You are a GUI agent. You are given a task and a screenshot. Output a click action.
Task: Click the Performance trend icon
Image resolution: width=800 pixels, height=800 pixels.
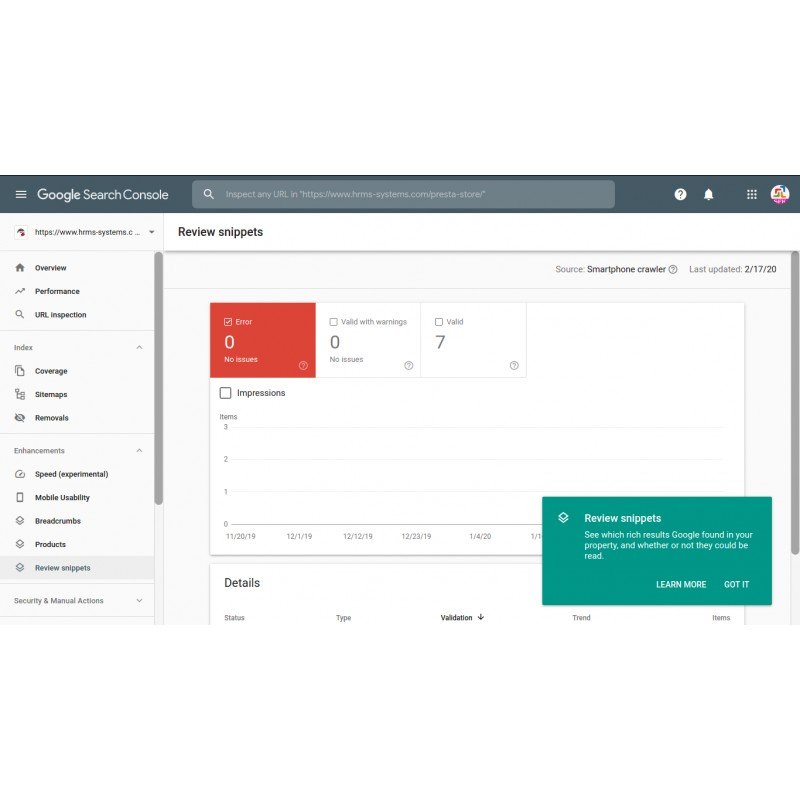coord(20,291)
